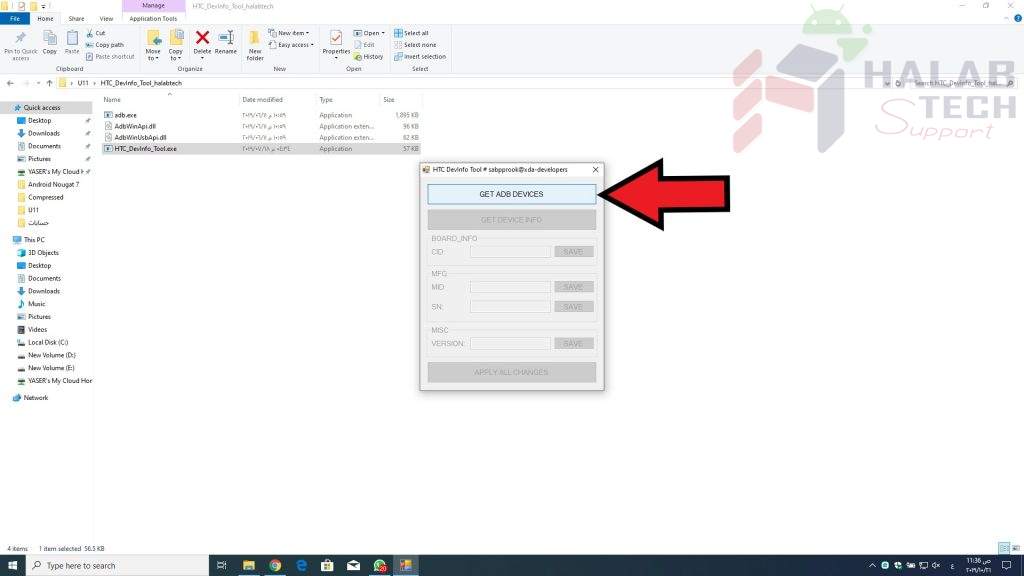Screen dimensions: 1024x576
Task: Select the HTC_DevInfo_Tool.exe file
Action: tap(145, 149)
